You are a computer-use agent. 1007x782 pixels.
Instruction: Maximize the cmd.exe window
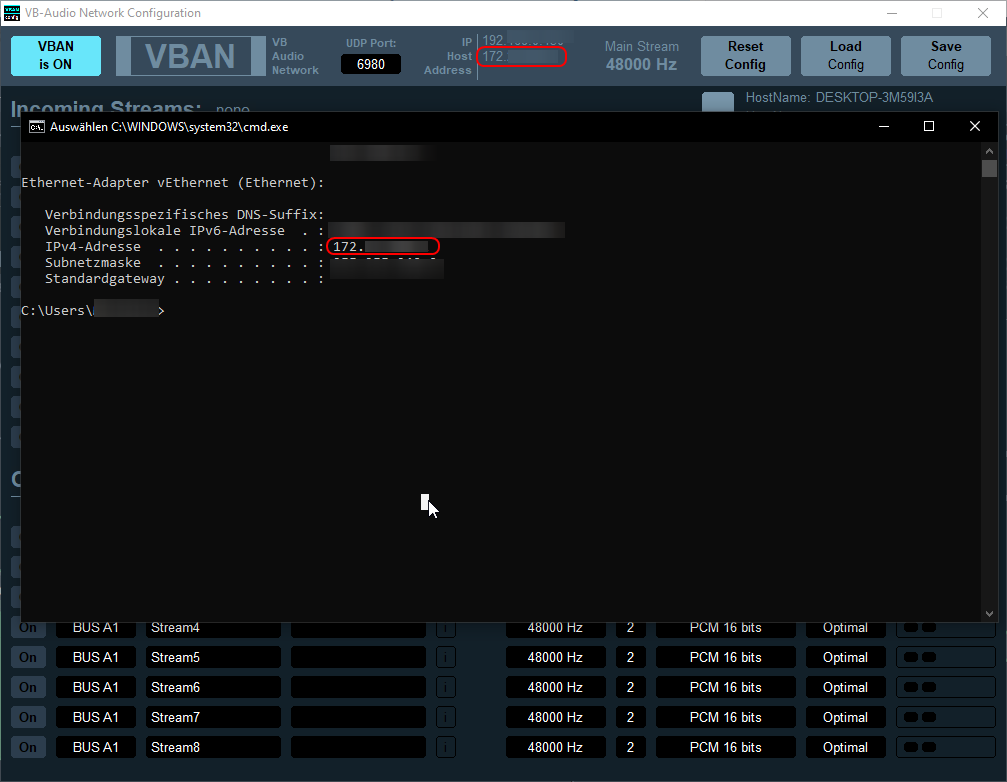click(929, 126)
